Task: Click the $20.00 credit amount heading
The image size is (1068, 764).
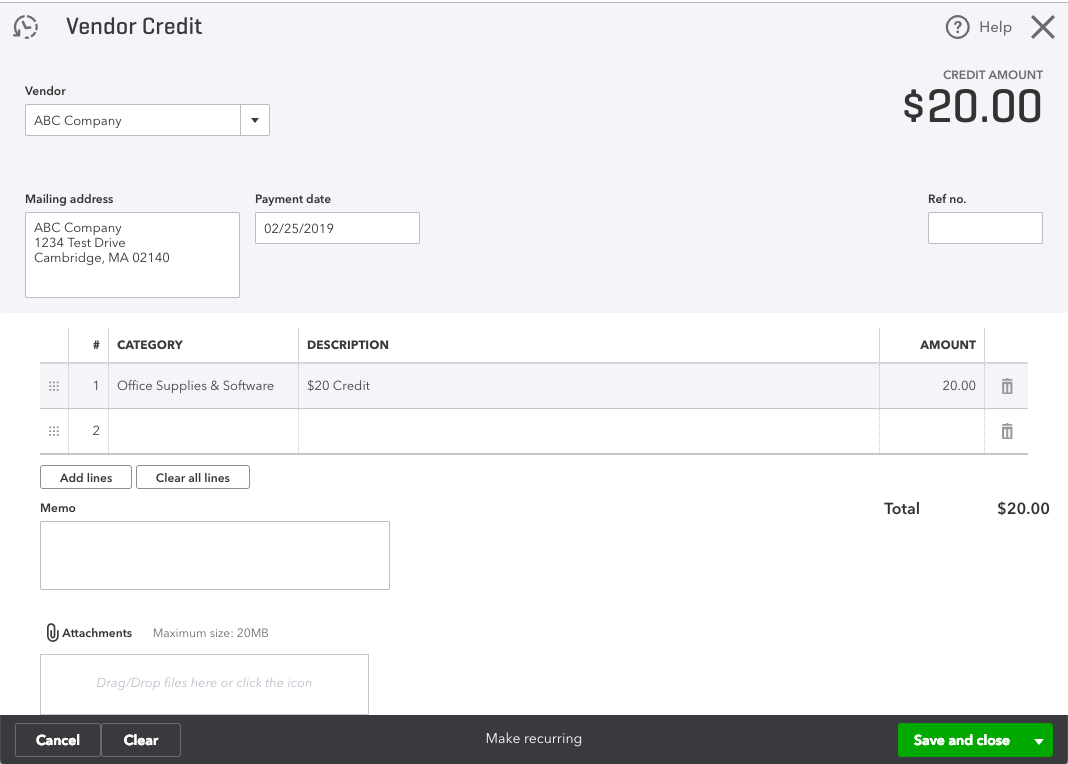Action: point(973,107)
